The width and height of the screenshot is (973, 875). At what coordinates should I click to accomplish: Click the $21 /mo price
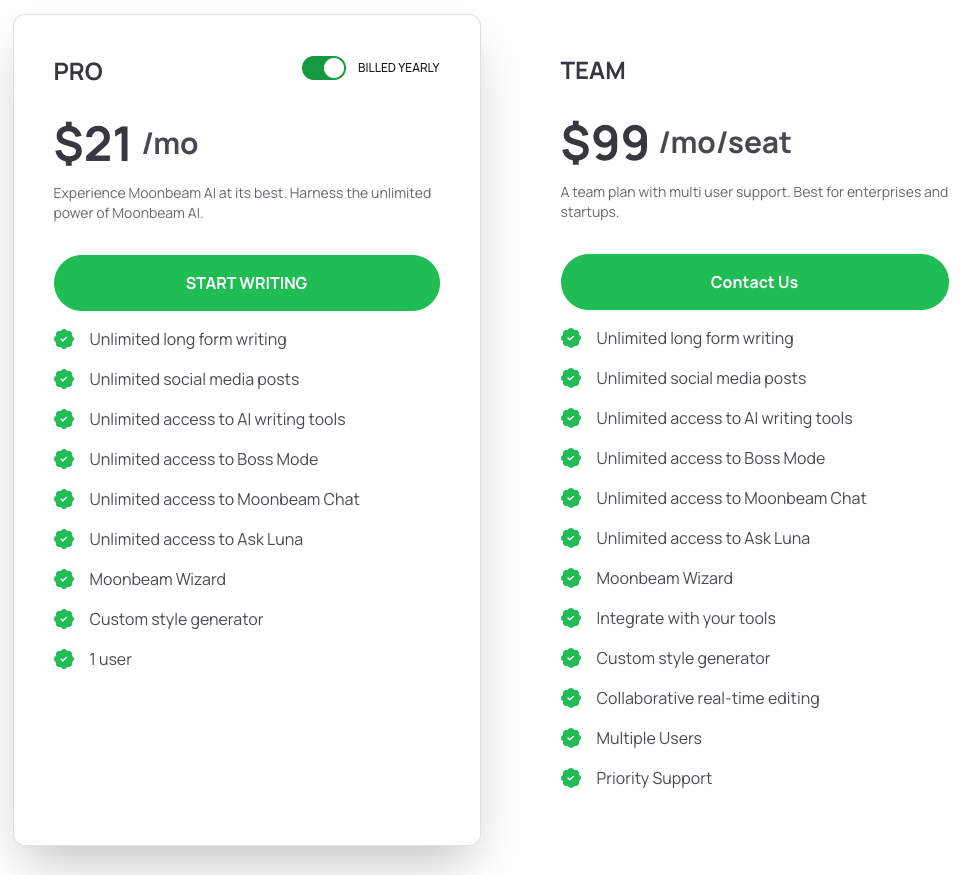[x=126, y=144]
